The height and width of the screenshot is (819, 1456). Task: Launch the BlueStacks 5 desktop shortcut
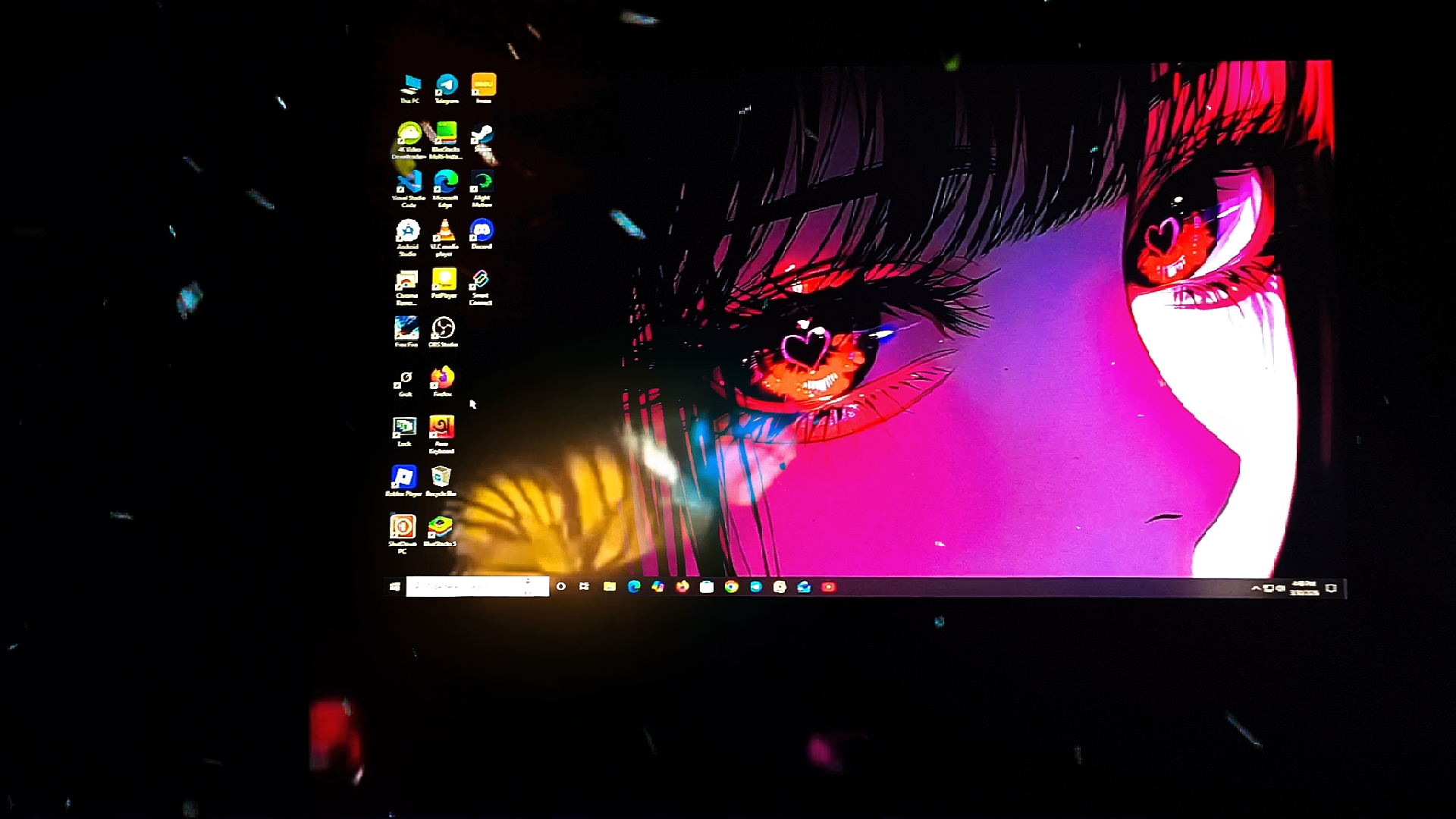coord(440,530)
